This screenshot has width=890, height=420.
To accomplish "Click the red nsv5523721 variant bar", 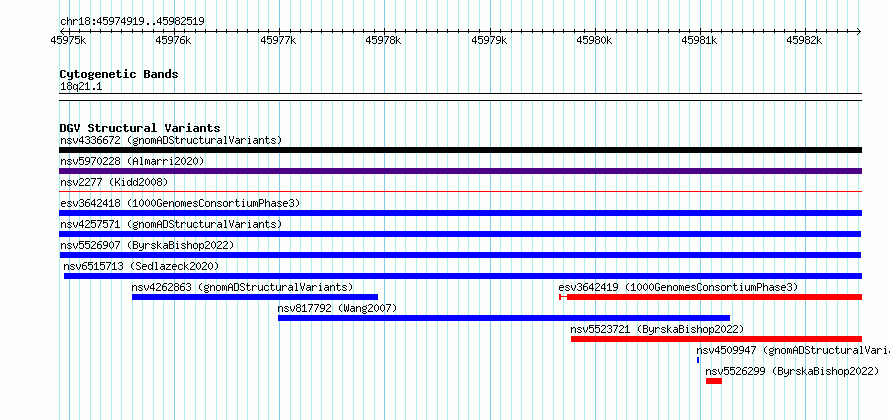I will (716, 339).
